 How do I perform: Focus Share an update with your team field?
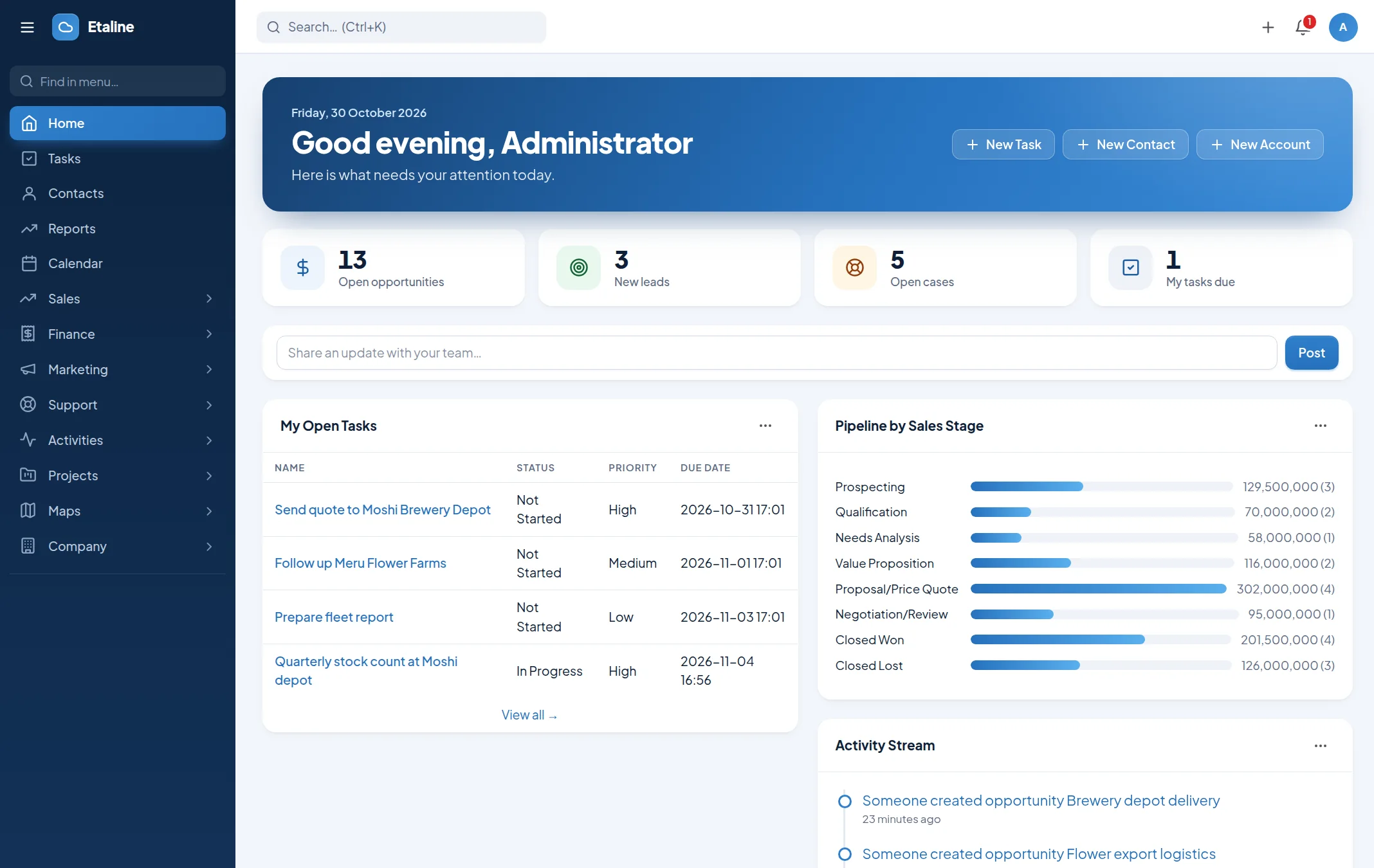tap(776, 353)
